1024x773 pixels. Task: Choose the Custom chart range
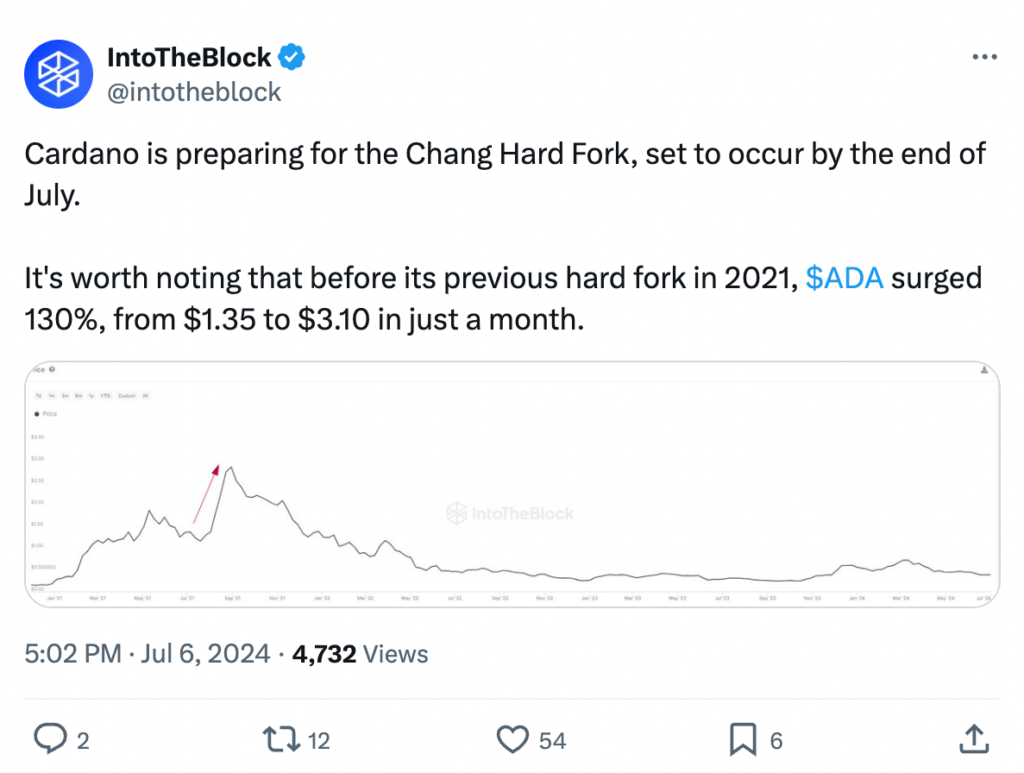[127, 396]
